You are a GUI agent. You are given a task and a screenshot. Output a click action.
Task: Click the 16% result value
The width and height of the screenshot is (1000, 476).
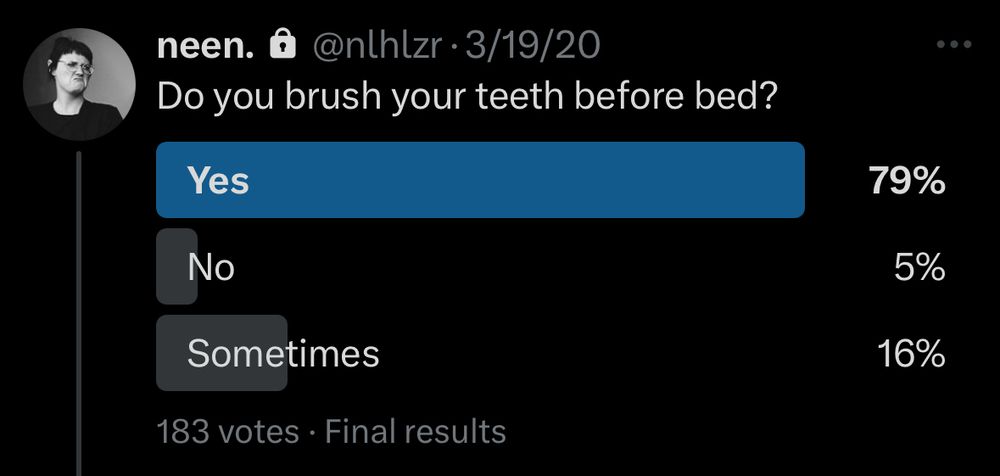click(x=911, y=354)
